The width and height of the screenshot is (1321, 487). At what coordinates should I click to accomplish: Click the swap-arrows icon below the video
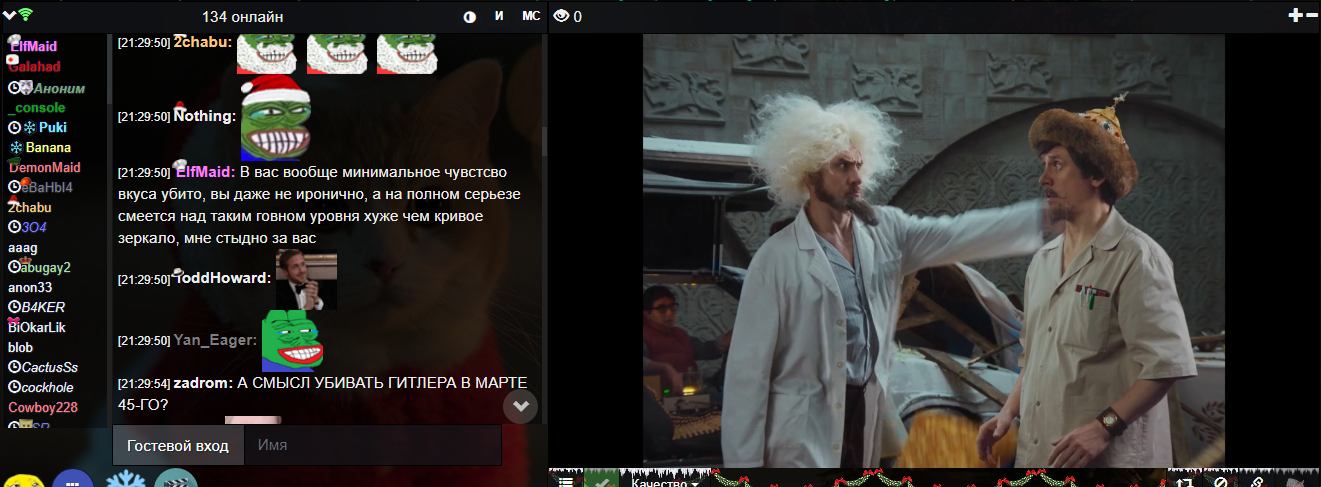click(1185, 483)
